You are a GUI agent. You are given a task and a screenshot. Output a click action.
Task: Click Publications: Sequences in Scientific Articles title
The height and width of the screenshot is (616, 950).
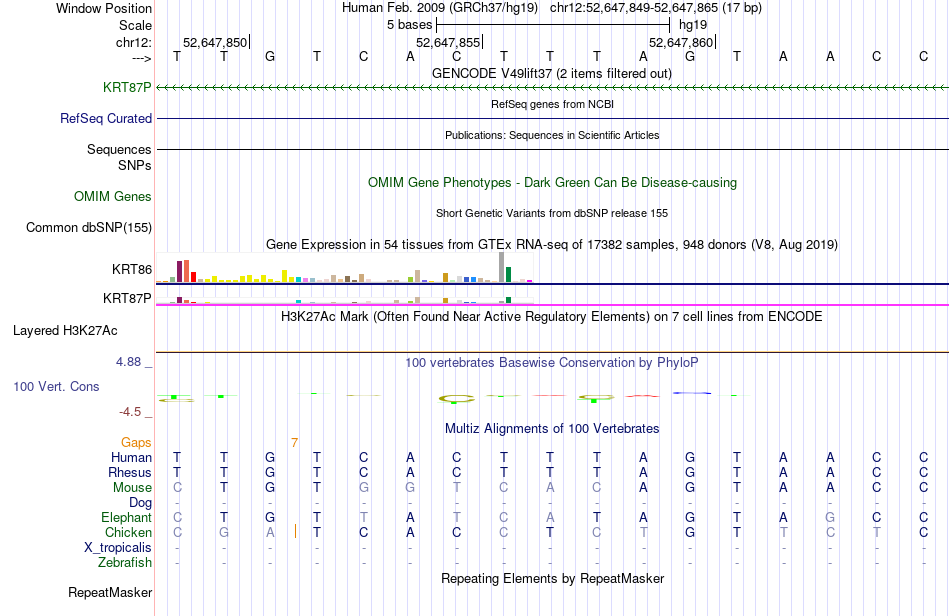click(552, 135)
